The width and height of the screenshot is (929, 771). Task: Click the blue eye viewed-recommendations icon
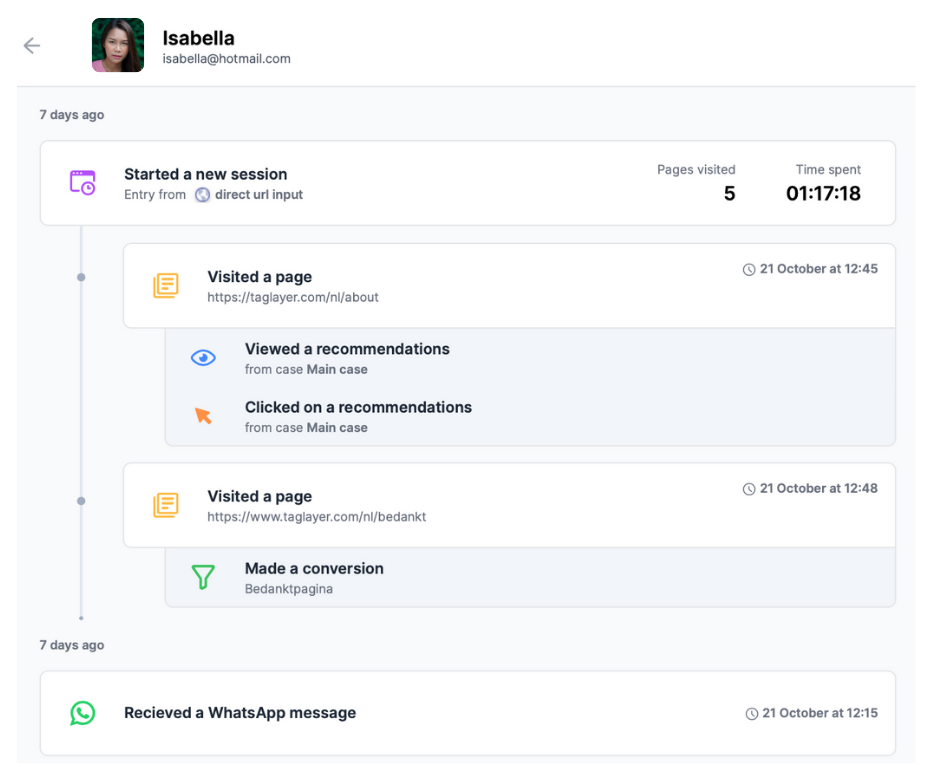pos(203,358)
